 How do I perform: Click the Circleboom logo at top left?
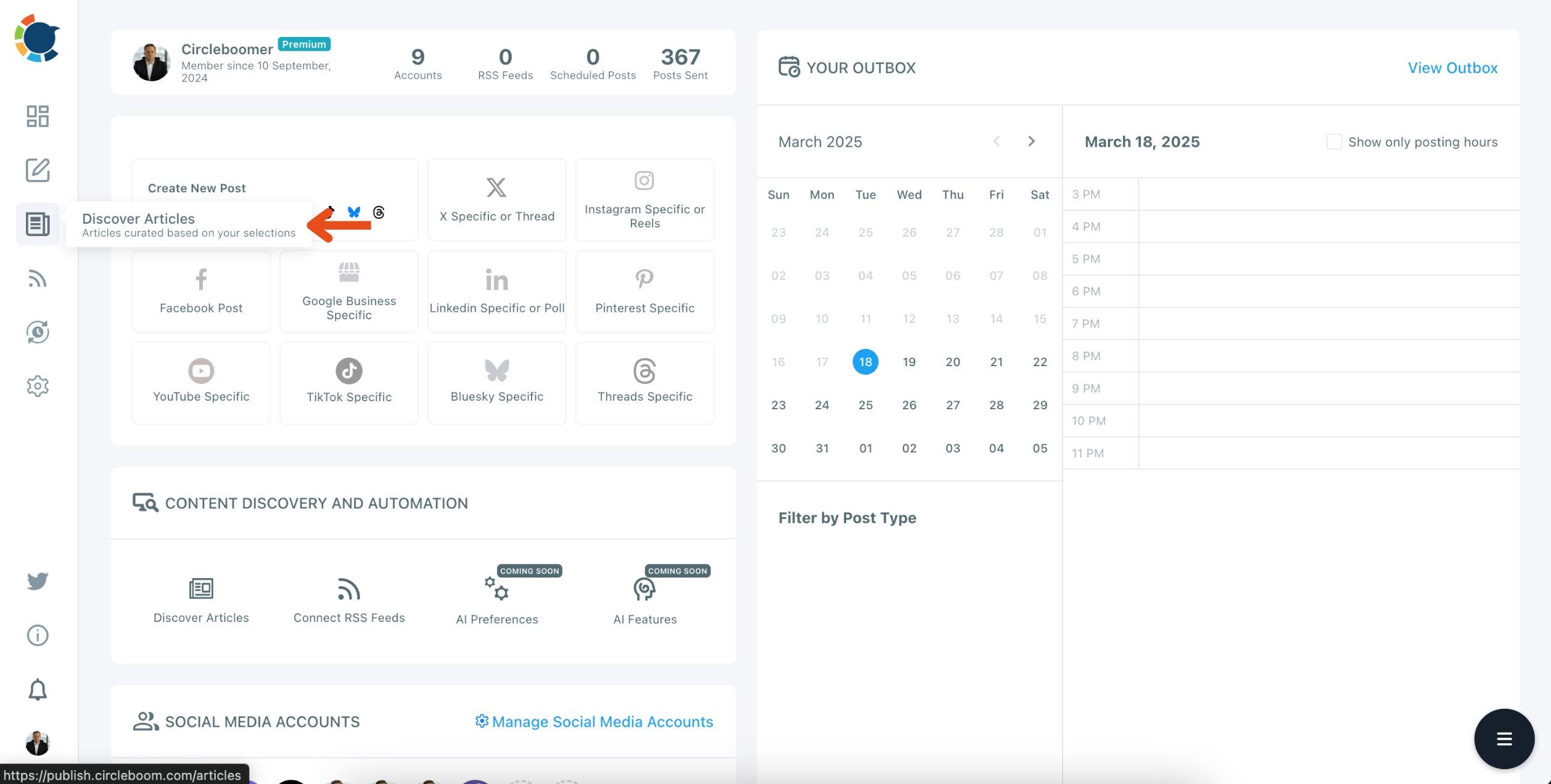click(x=37, y=38)
